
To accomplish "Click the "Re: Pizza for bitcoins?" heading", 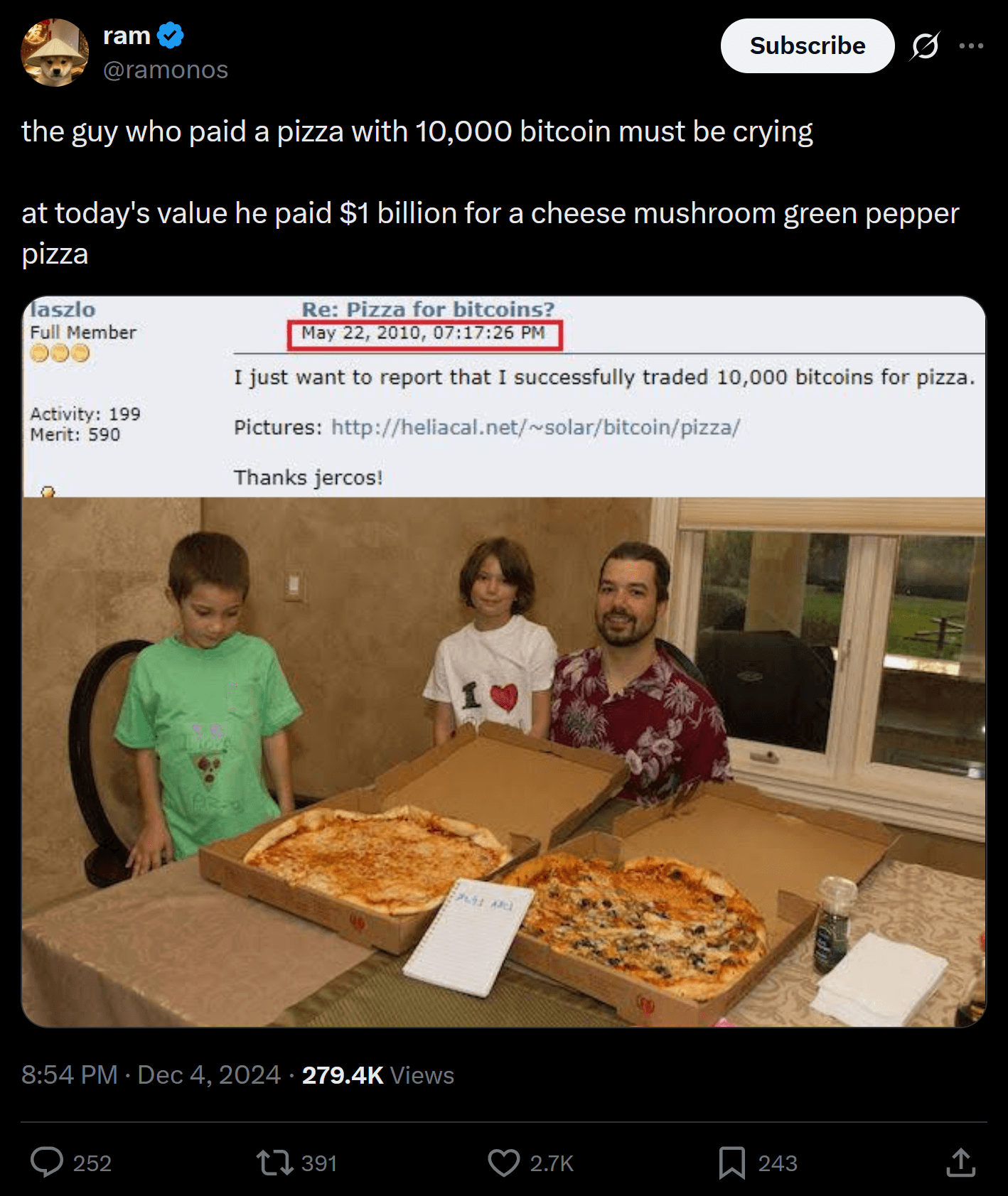I will [x=428, y=309].
